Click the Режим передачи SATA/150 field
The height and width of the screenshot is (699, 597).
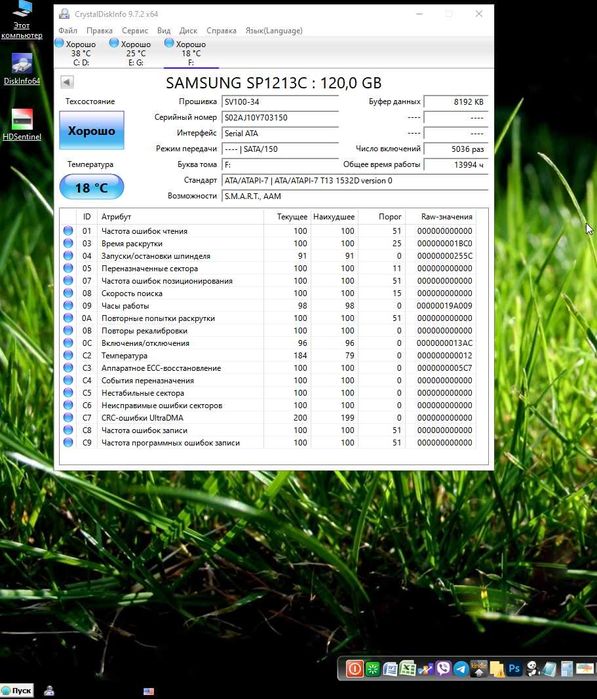tap(280, 149)
